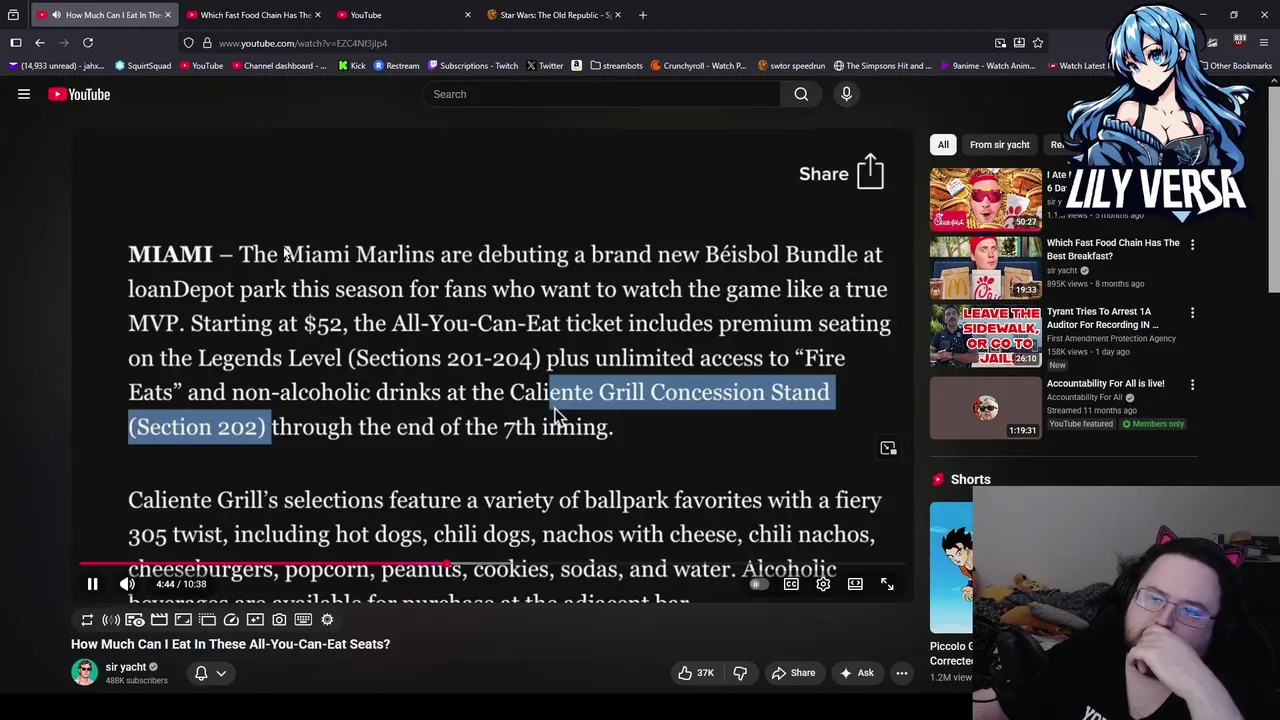Click the Ask button under the video
This screenshot has width=1280, height=720.
click(856, 673)
